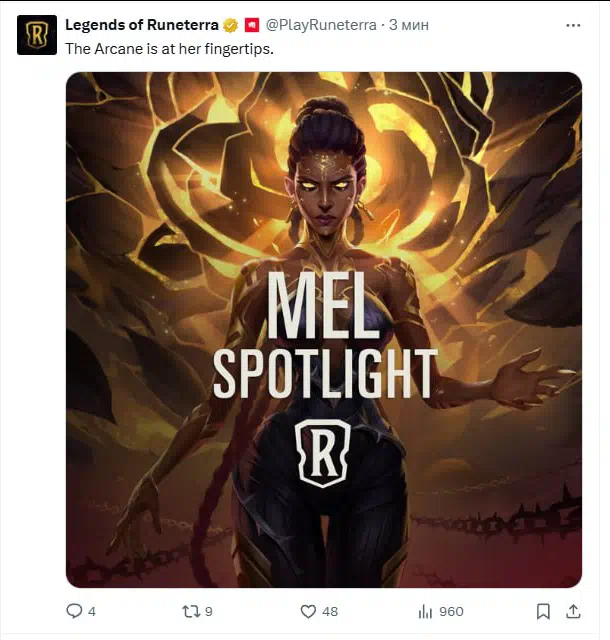610x640 pixels.
Task: Click the reply count showing 4
Action: click(x=92, y=611)
